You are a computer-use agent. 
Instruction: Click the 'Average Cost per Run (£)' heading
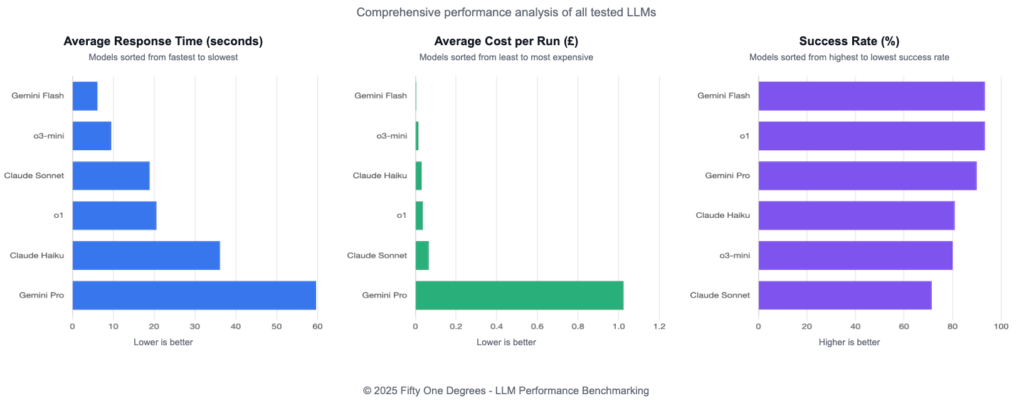[506, 42]
